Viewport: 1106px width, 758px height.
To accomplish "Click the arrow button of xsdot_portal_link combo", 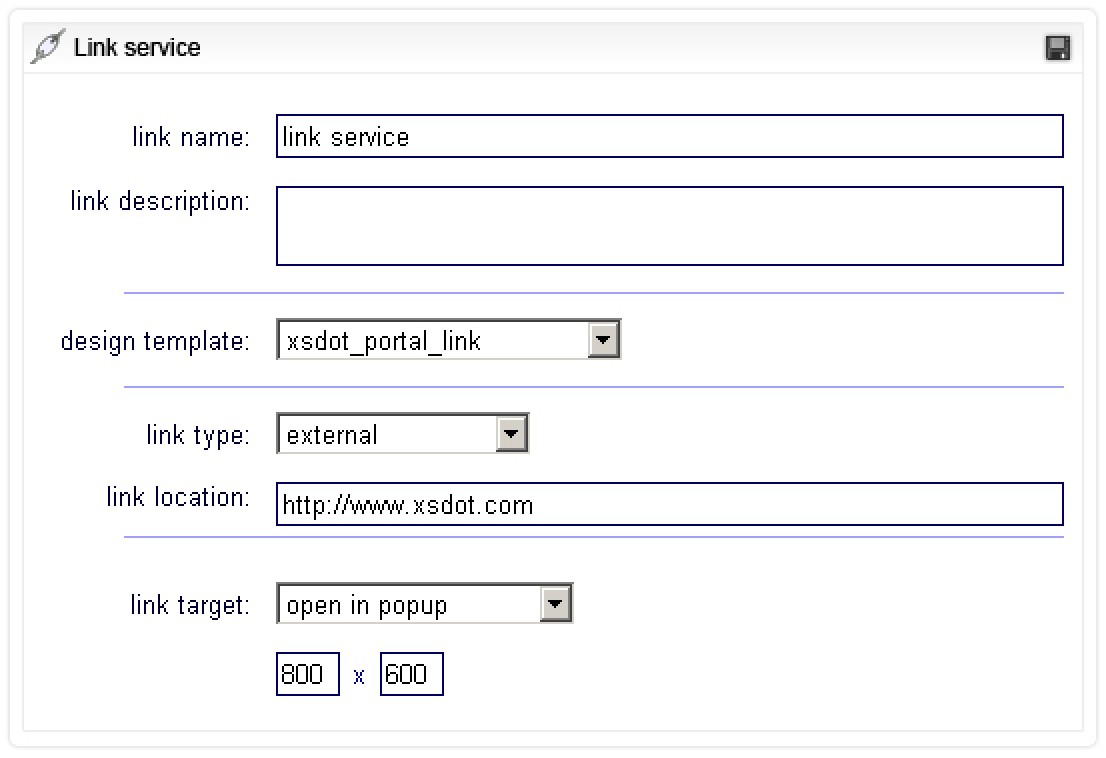I will tap(602, 341).
